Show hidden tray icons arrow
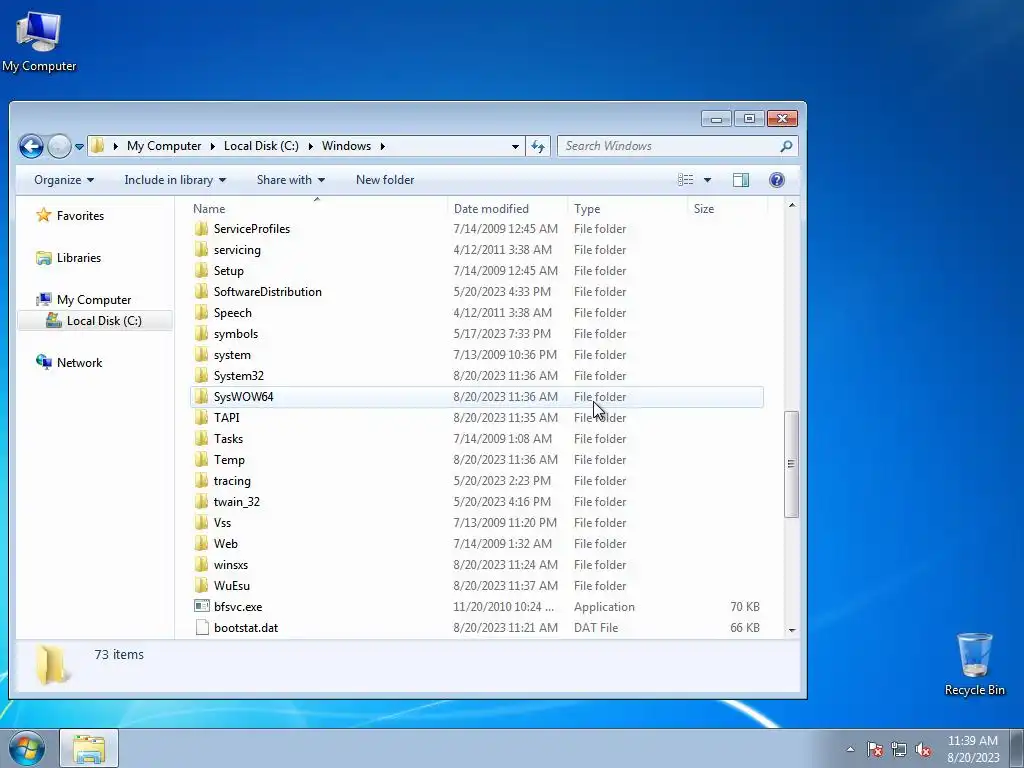The image size is (1024, 768). tap(850, 749)
